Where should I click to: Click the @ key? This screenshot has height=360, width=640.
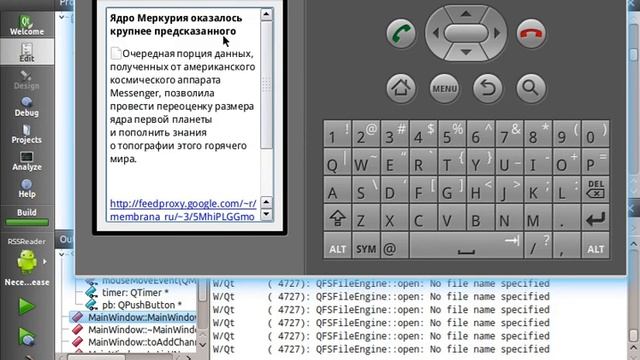[x=395, y=246]
